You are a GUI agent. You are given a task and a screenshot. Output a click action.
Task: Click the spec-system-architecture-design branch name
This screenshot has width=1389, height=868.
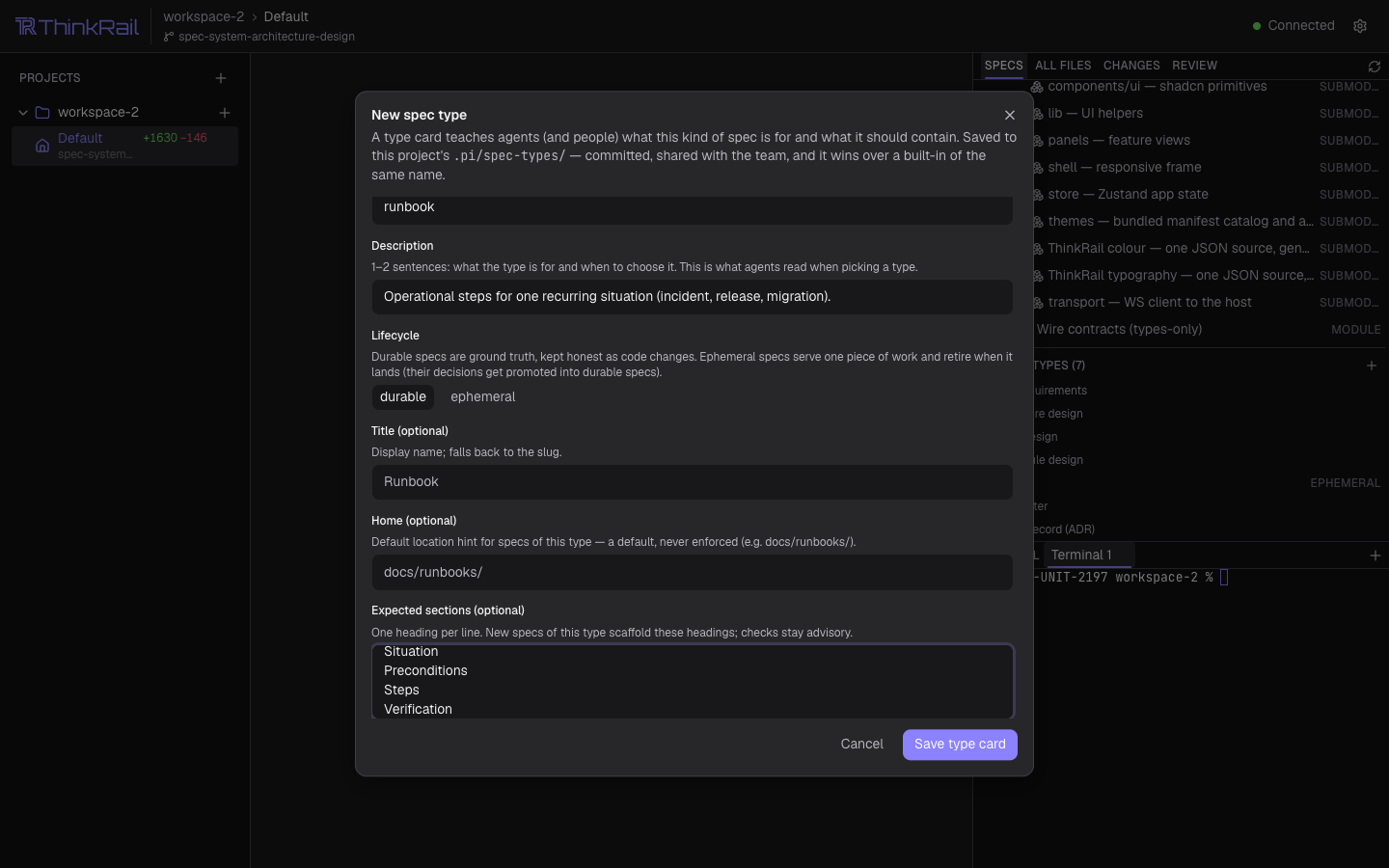coord(266,37)
